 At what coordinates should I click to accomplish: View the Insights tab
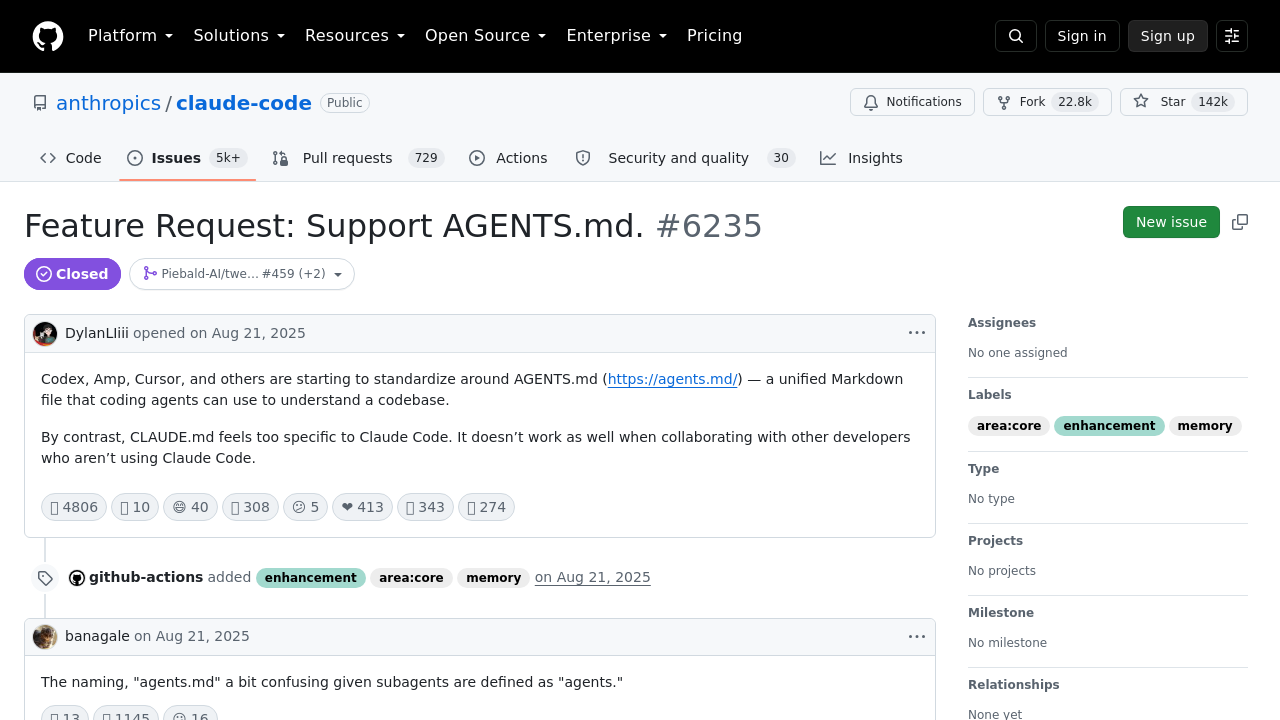[x=861, y=158]
